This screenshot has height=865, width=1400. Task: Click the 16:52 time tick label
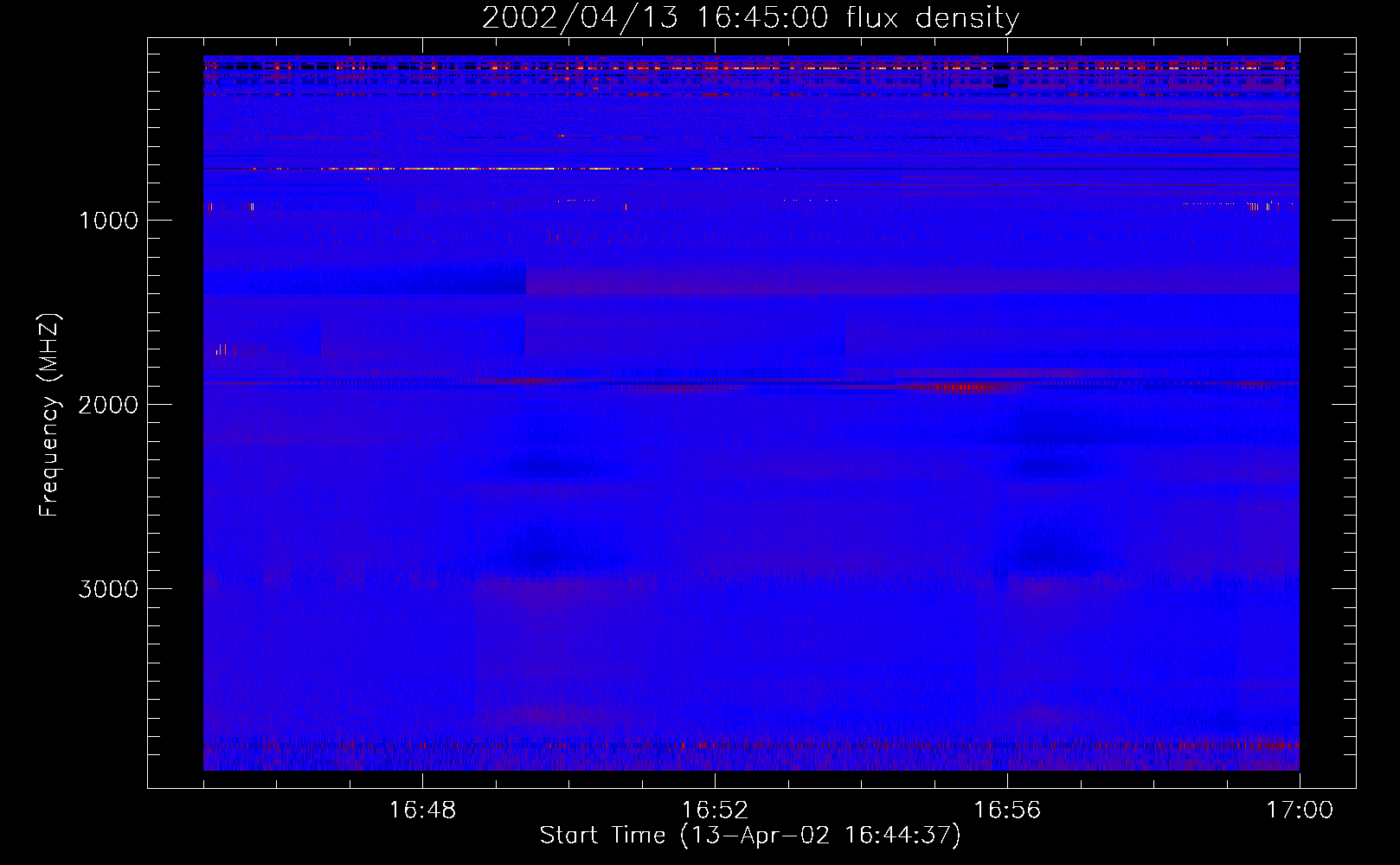point(715,811)
